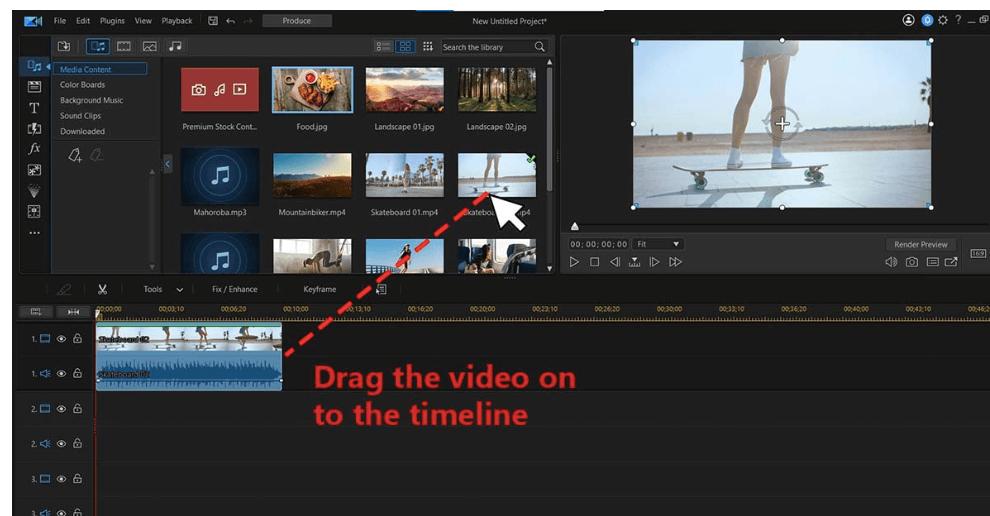Open the File menu
This screenshot has height=516, width=990.
[x=60, y=21]
